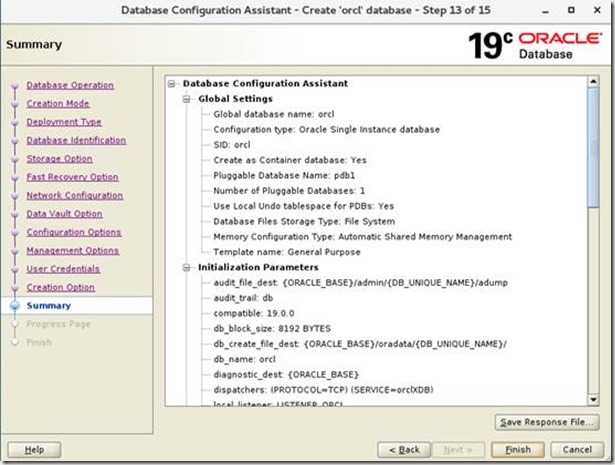
Task: Select the 'compatible: 19.0.0' row
Action: 254,313
